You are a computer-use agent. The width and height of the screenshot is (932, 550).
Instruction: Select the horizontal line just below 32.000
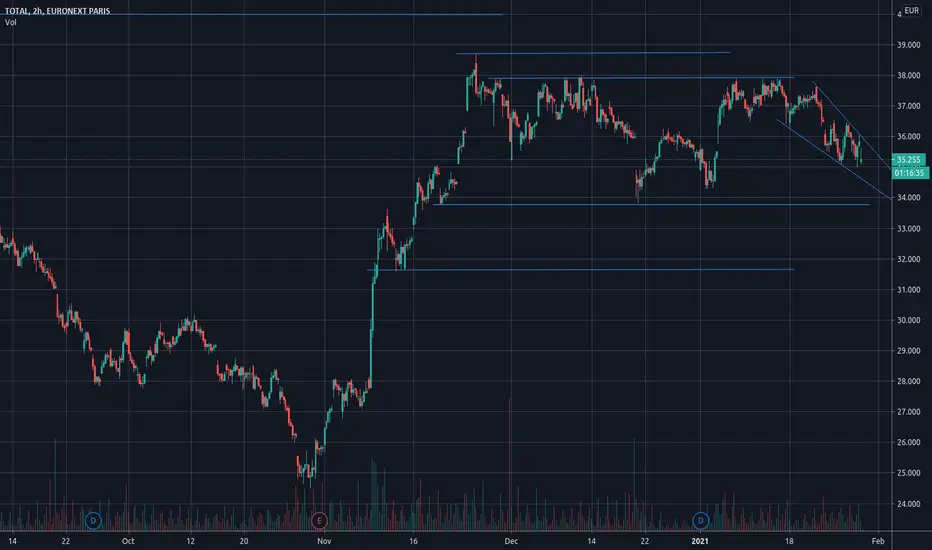click(x=581, y=269)
